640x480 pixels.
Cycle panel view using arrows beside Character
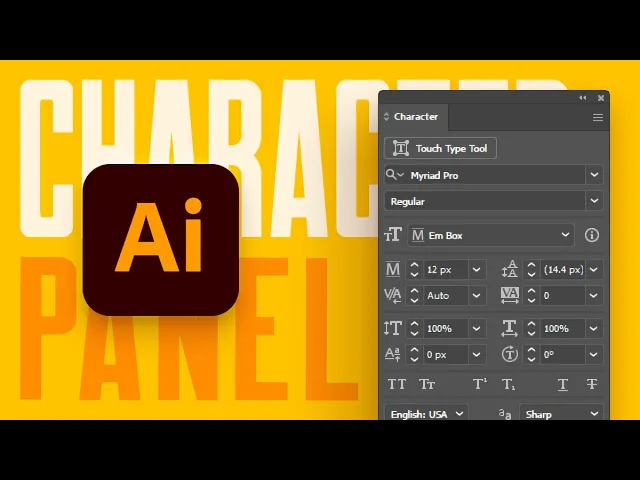[386, 117]
